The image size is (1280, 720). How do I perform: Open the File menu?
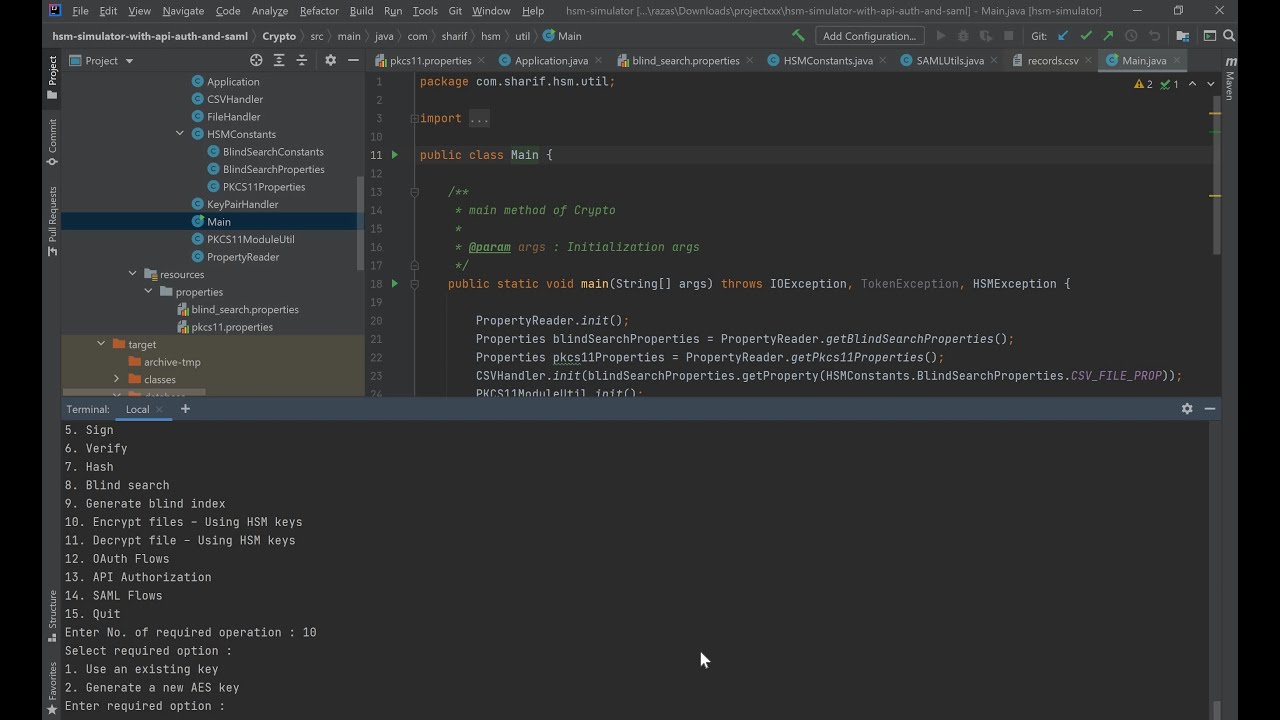pos(80,10)
